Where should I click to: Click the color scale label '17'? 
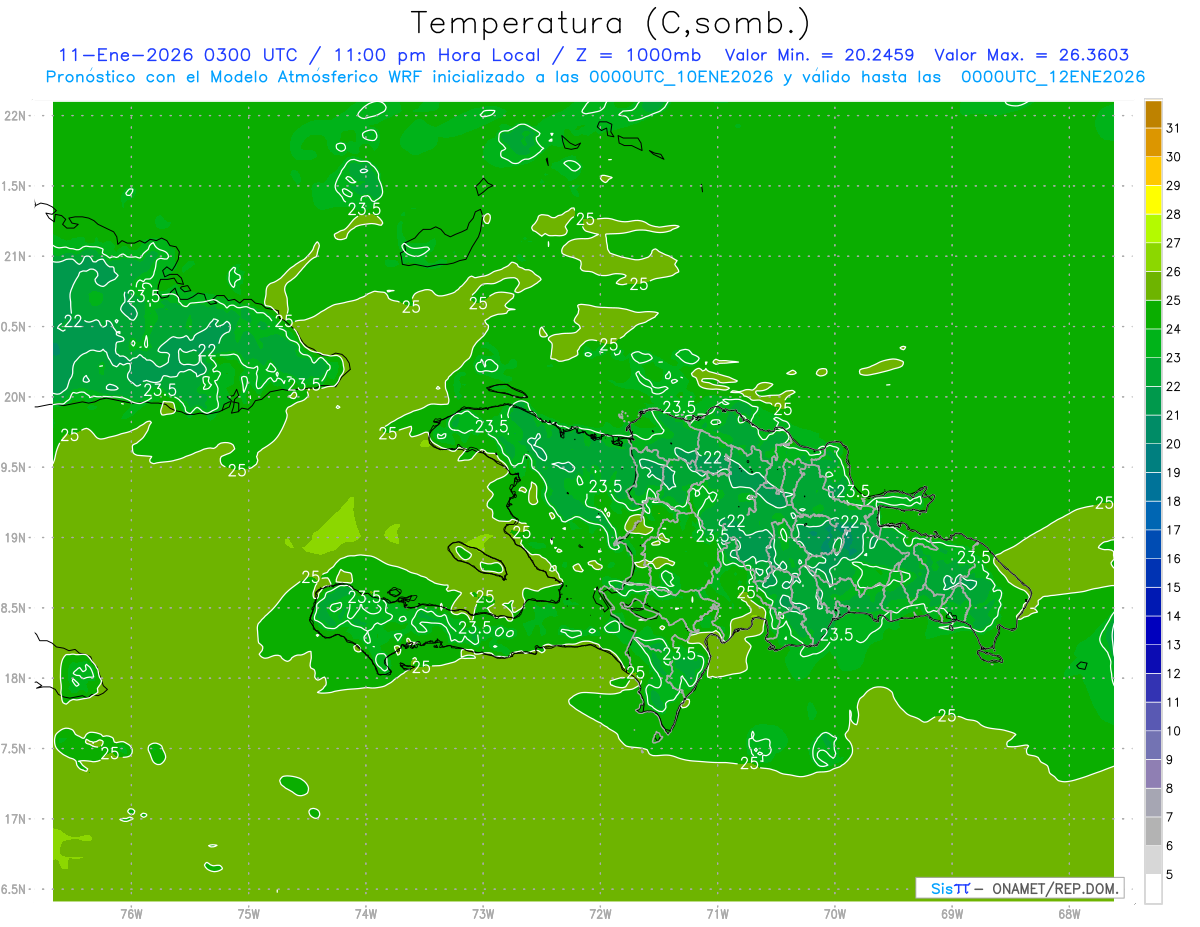point(1174,530)
